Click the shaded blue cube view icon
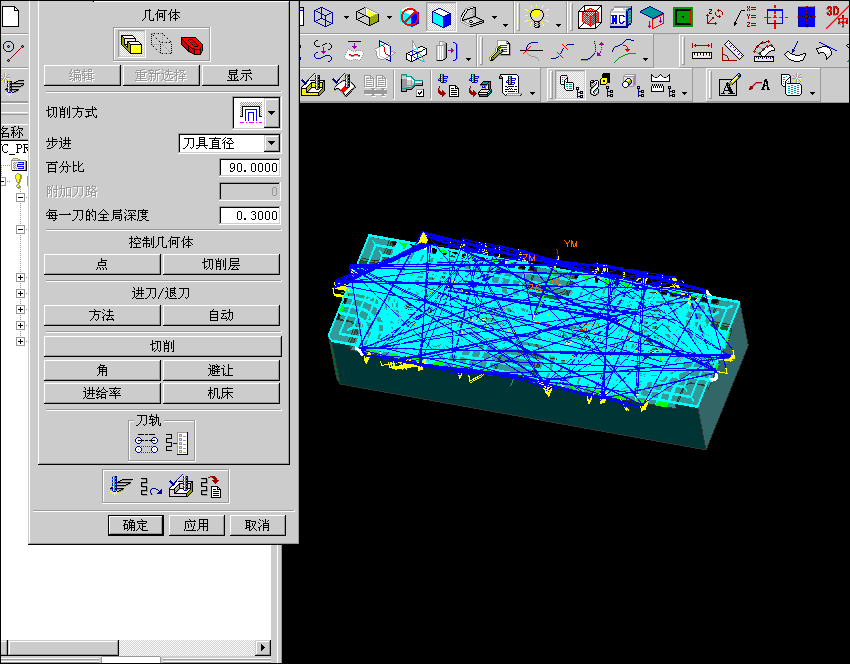850x664 pixels. pyautogui.click(x=441, y=17)
